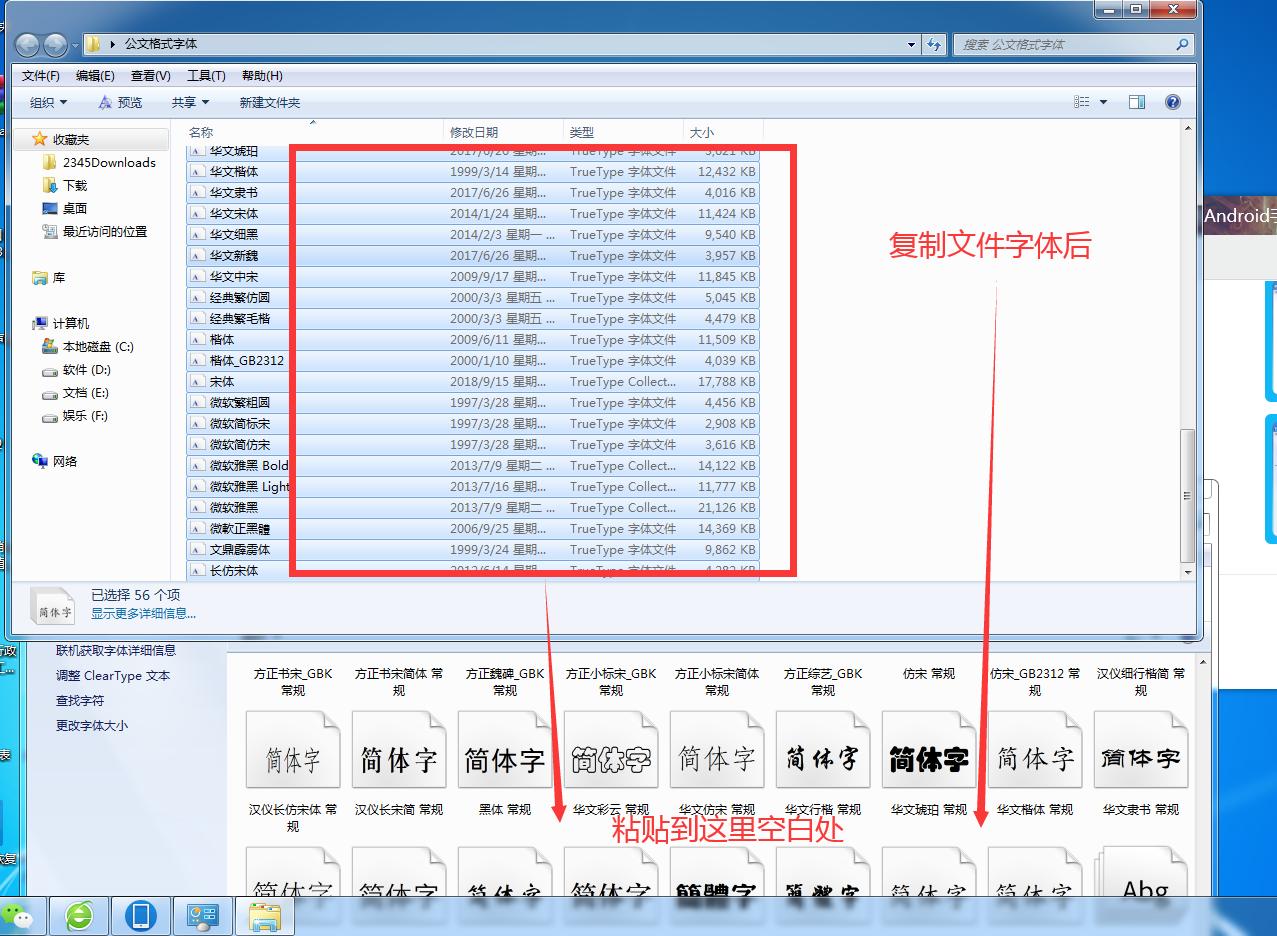The image size is (1277, 936).
Task: Click the refresh icon beside the address bar
Action: click(932, 44)
